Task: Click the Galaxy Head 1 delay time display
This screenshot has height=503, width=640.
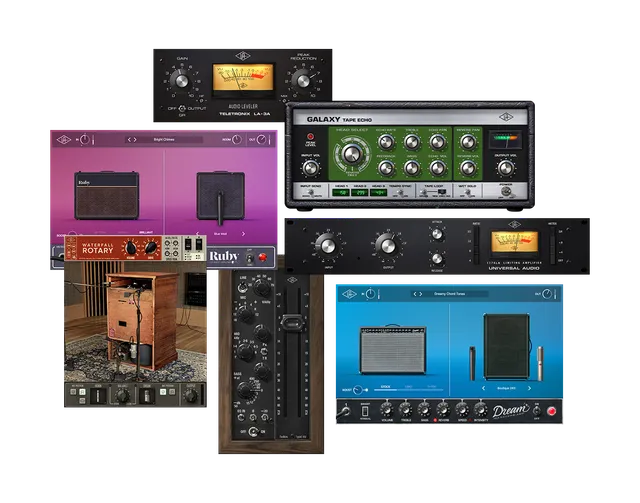Action: pos(341,192)
